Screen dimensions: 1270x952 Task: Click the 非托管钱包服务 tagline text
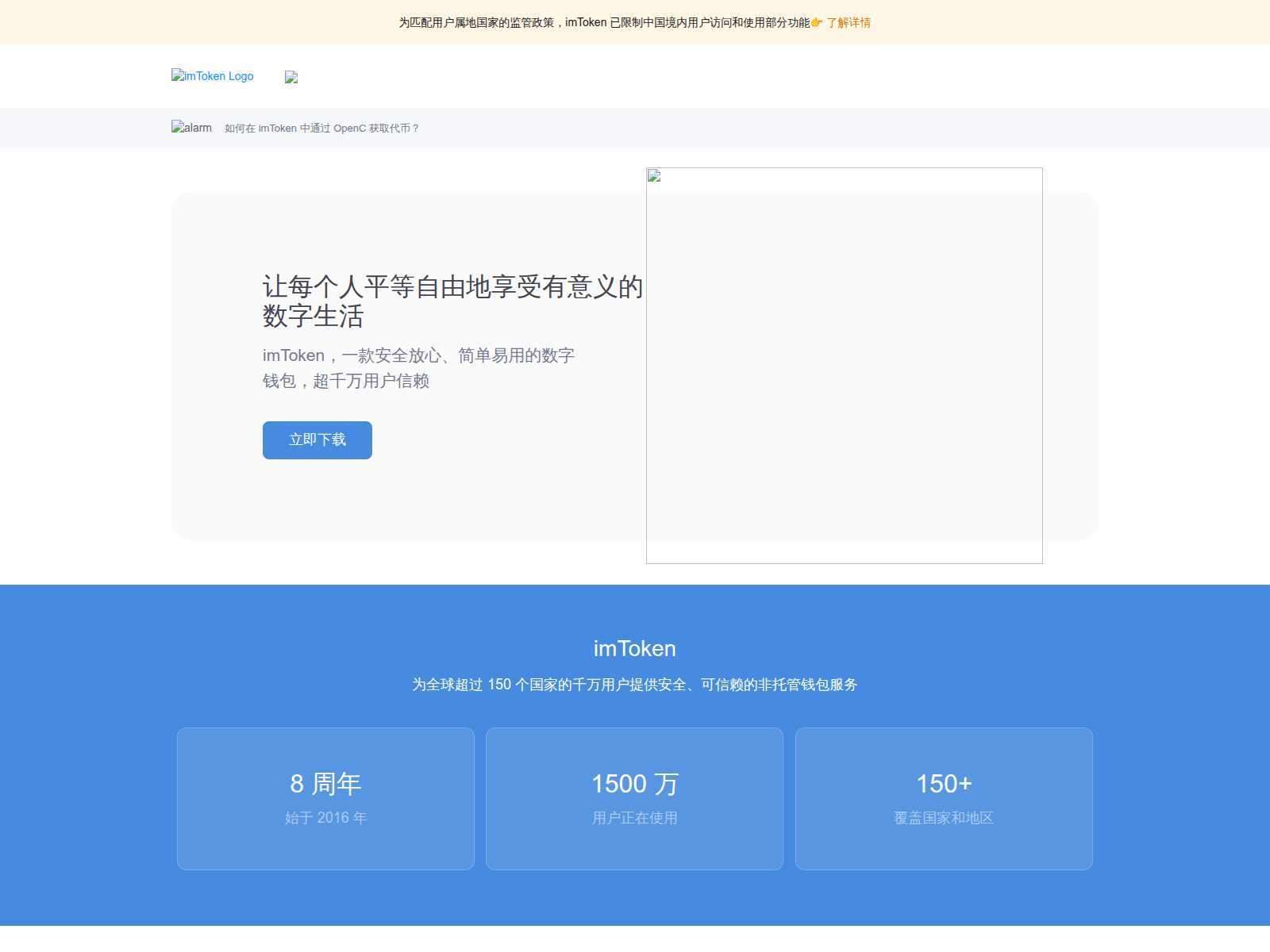tap(635, 685)
